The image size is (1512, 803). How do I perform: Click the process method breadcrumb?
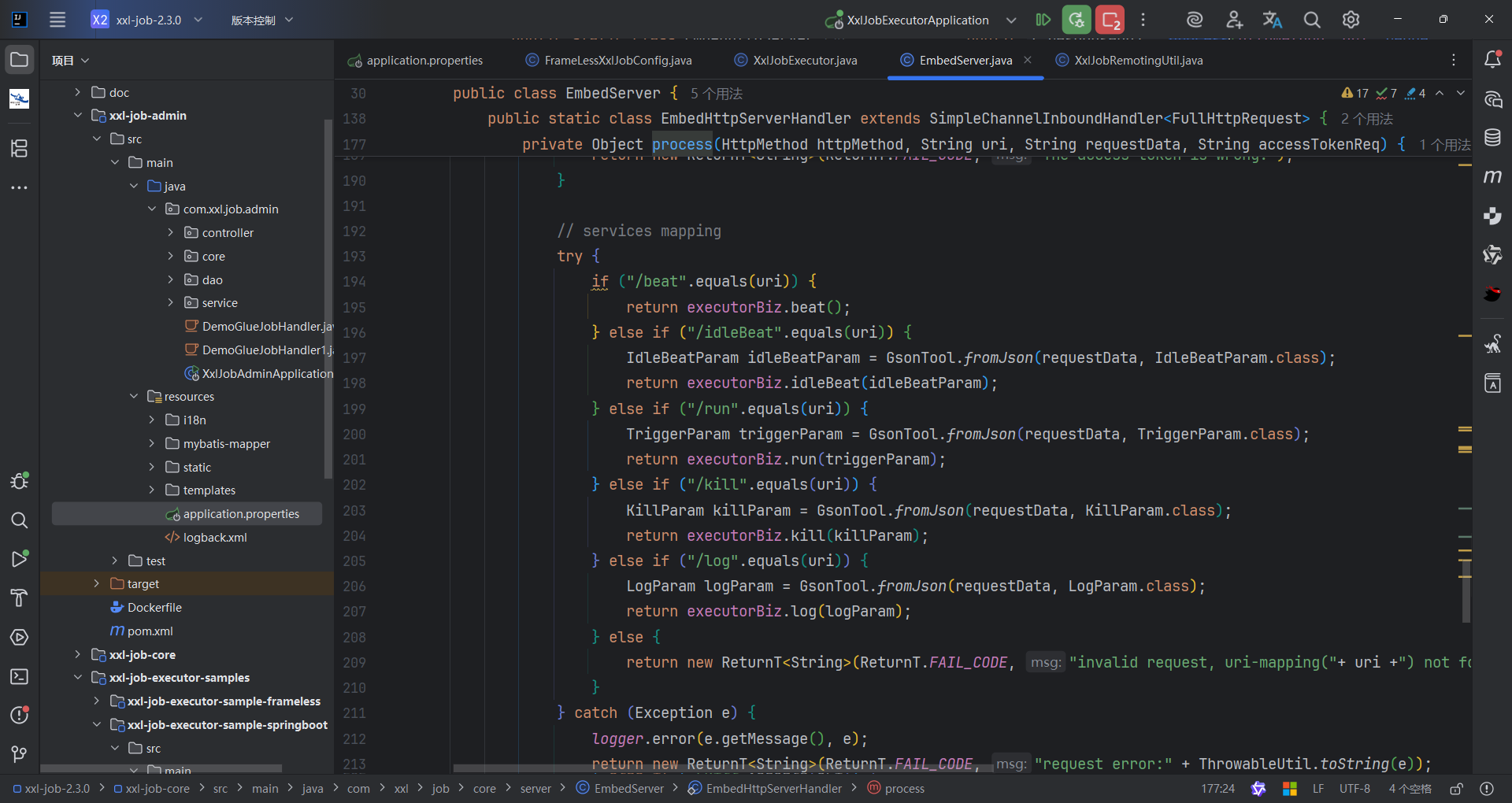tap(896, 788)
